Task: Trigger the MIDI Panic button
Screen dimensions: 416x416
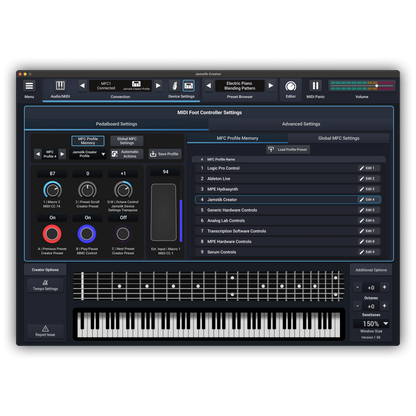Action: [x=315, y=86]
